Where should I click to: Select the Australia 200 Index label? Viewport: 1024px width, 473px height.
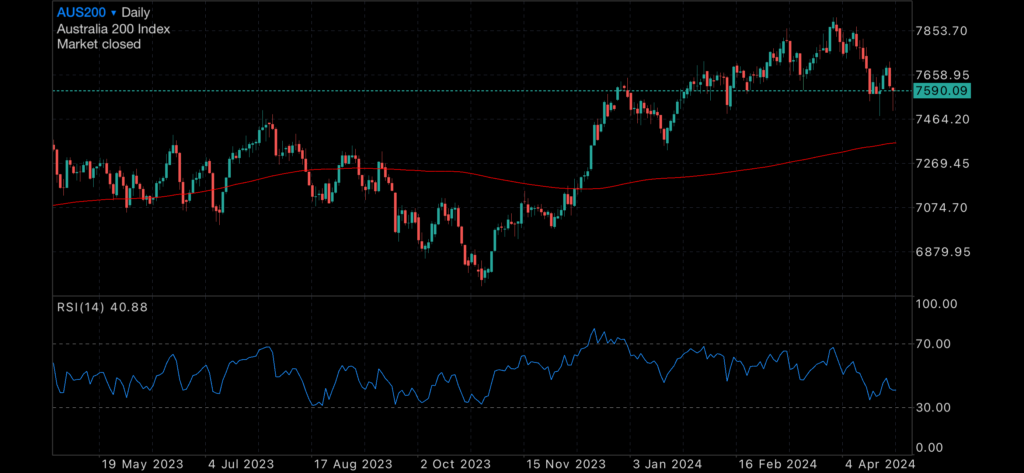pos(114,29)
